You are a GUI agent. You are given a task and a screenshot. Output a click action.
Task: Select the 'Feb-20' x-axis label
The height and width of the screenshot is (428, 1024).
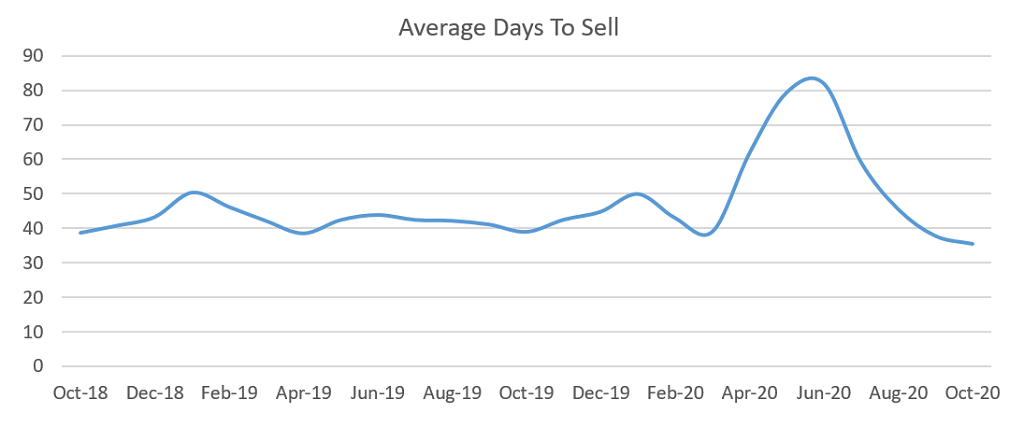tap(676, 394)
